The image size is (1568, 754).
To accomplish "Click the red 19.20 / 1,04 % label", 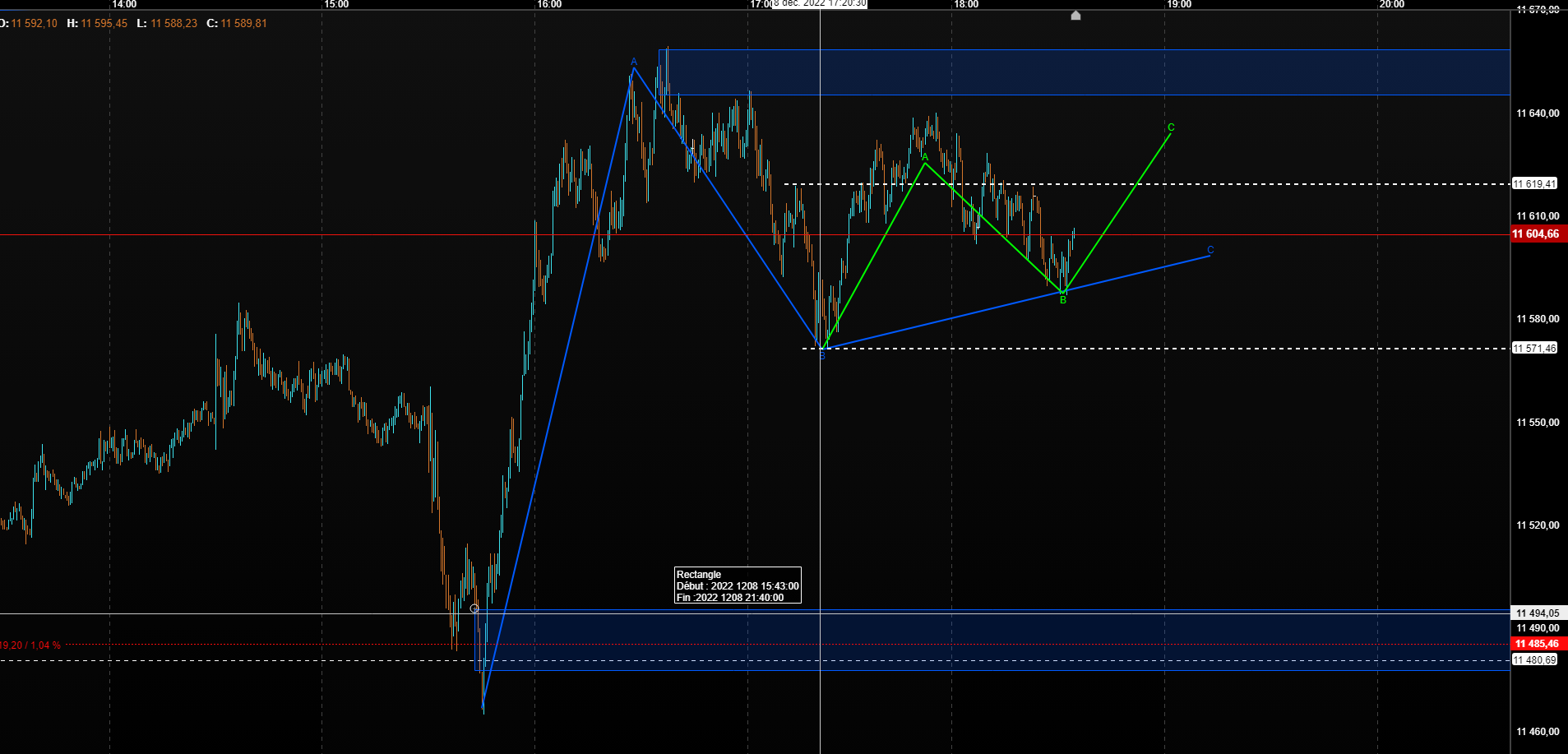I will coord(30,645).
